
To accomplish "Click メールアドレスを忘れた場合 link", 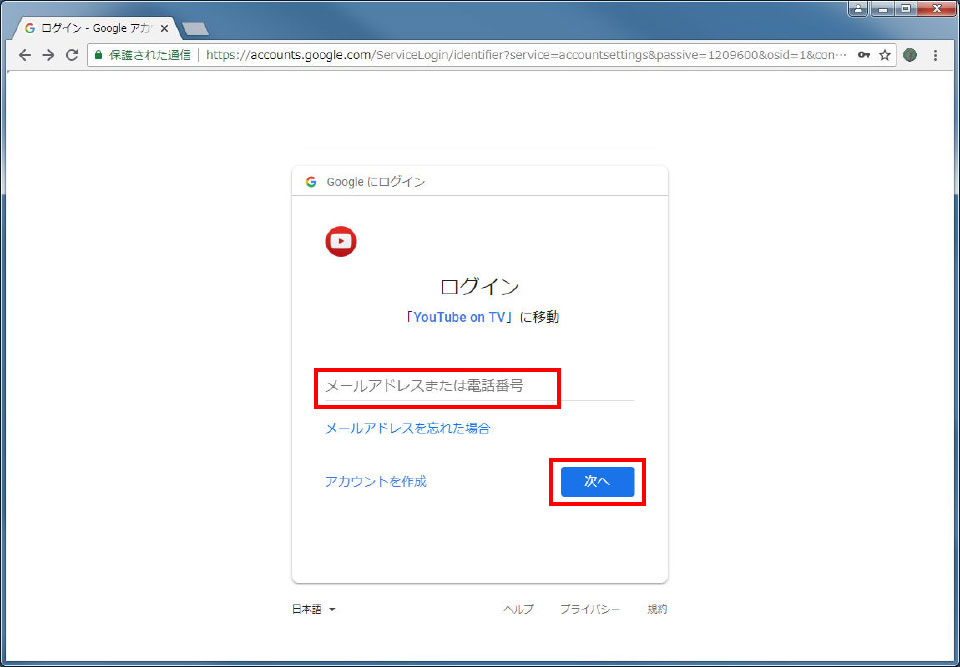I will coord(408,428).
